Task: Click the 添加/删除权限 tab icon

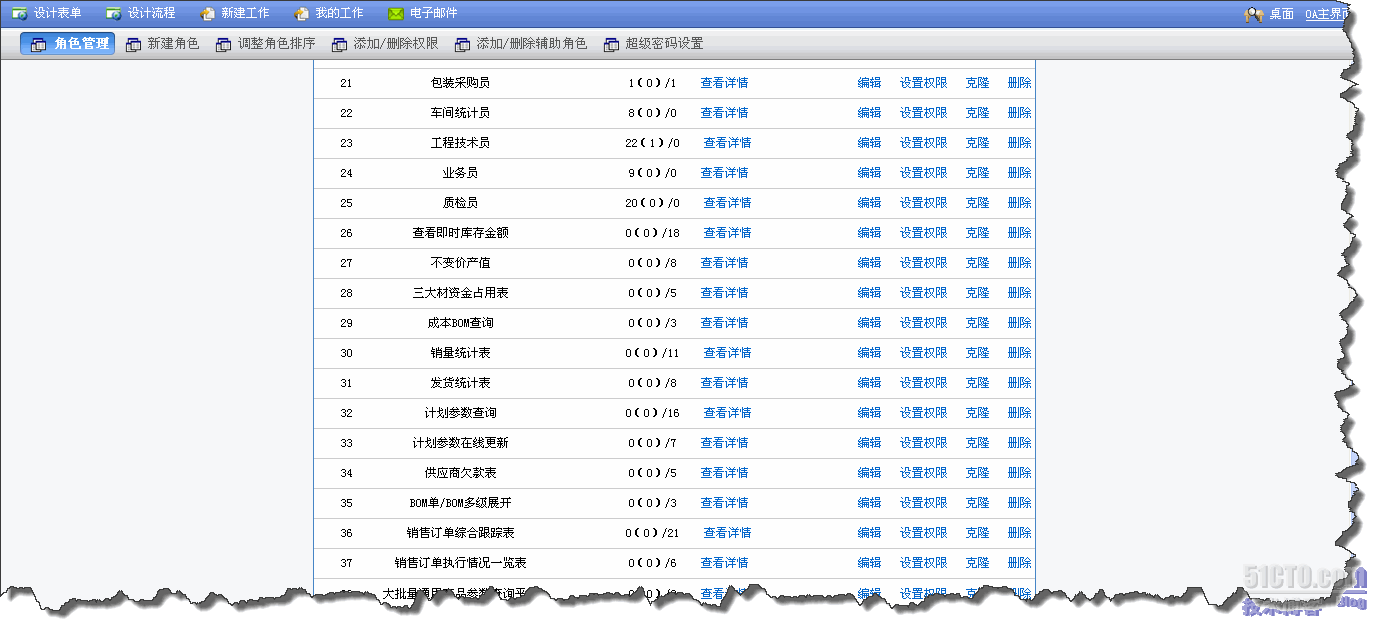Action: tap(339, 45)
